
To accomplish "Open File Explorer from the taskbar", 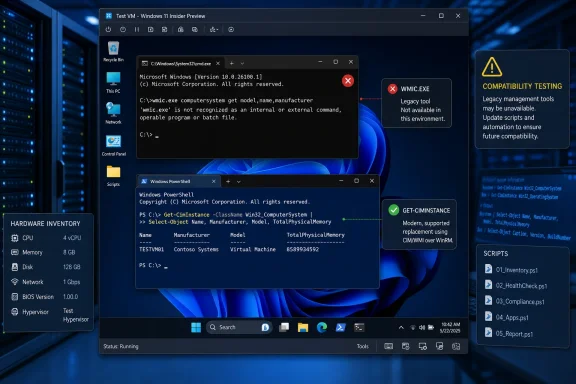I will pyautogui.click(x=303, y=327).
